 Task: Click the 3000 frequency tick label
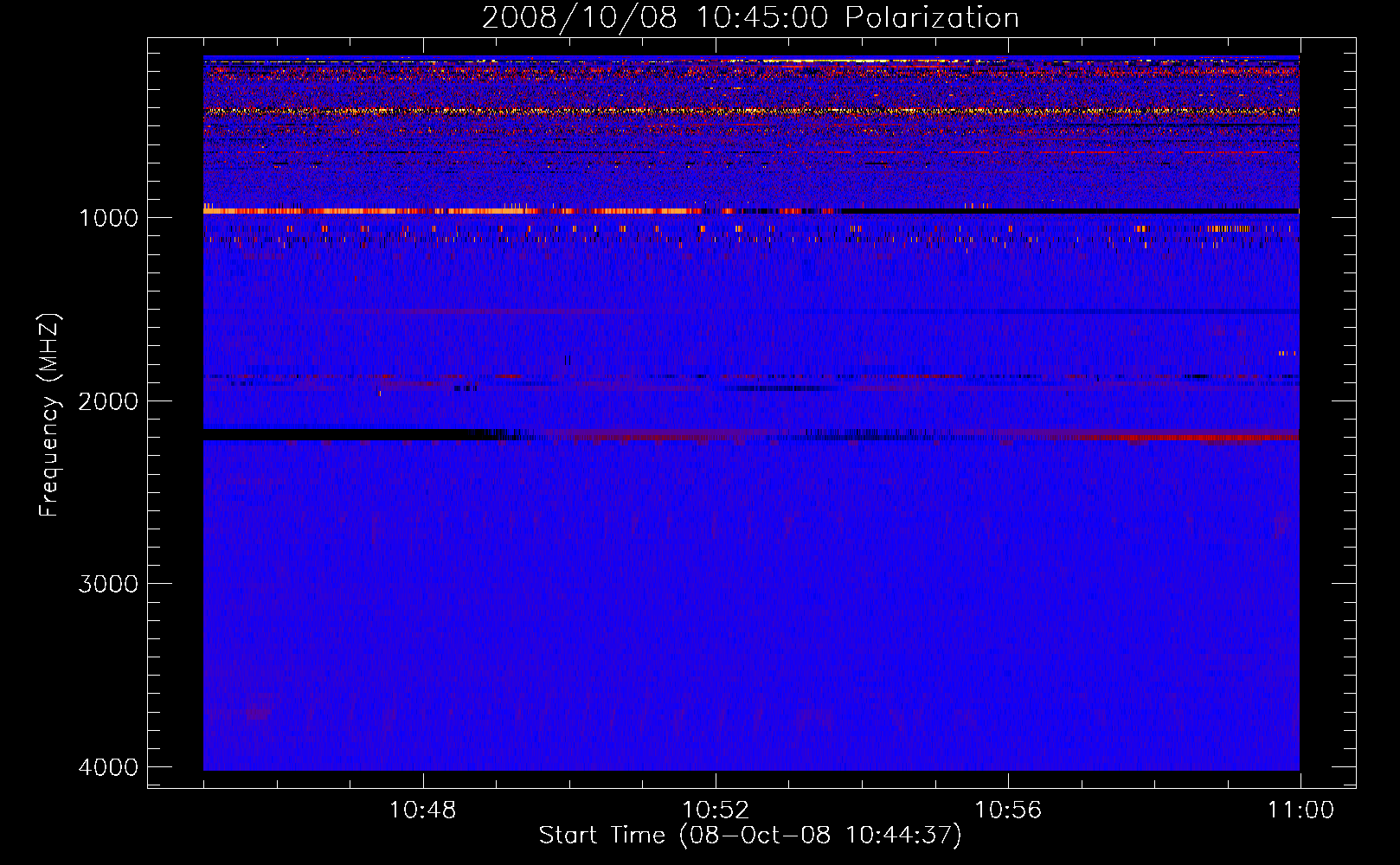click(x=108, y=584)
